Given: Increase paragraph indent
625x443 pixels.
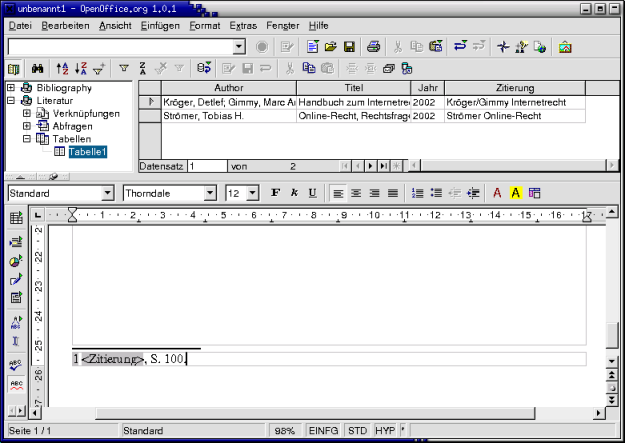Looking at the screenshot, I should (473, 193).
